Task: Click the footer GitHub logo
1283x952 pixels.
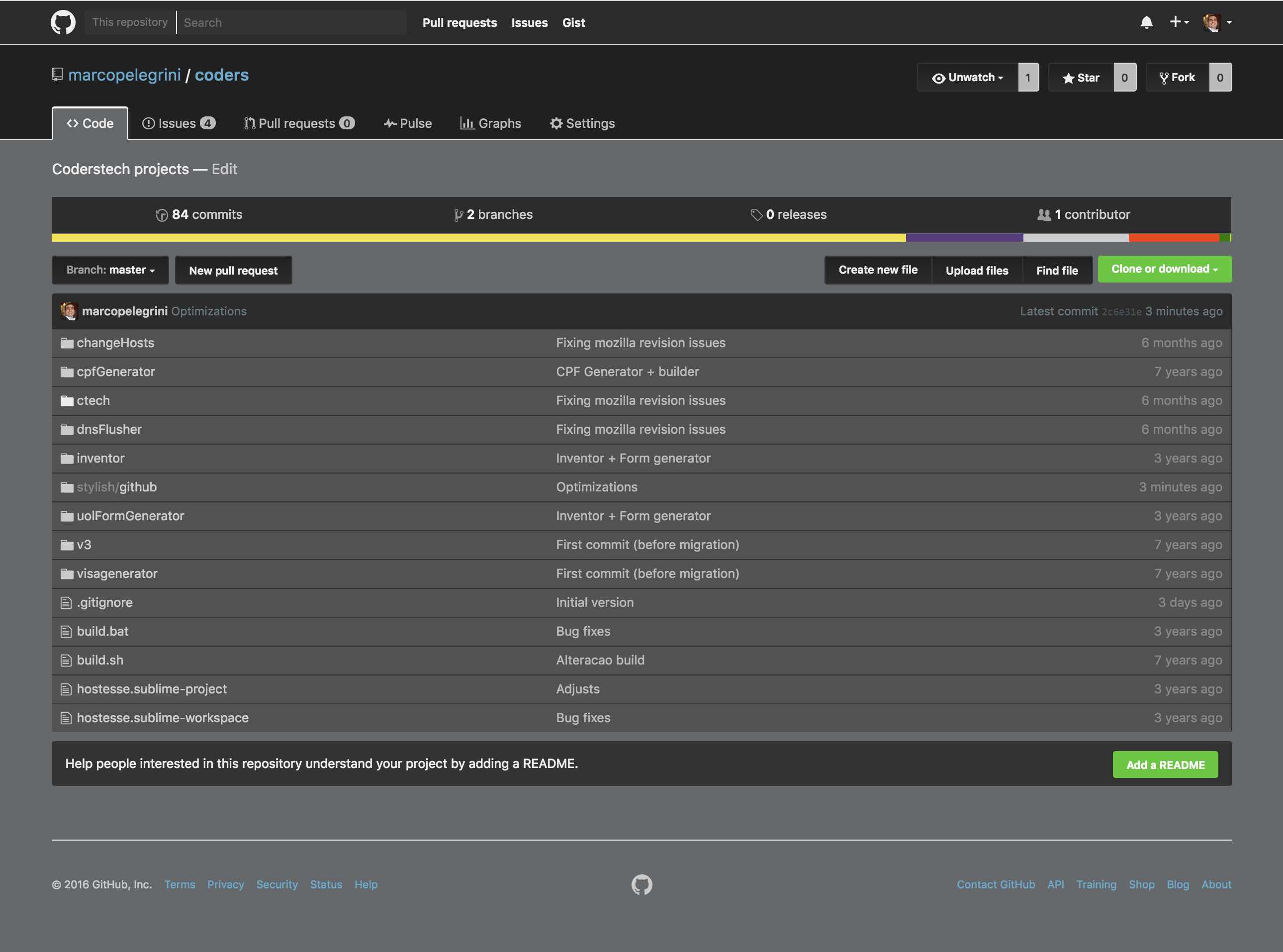Action: (x=642, y=884)
